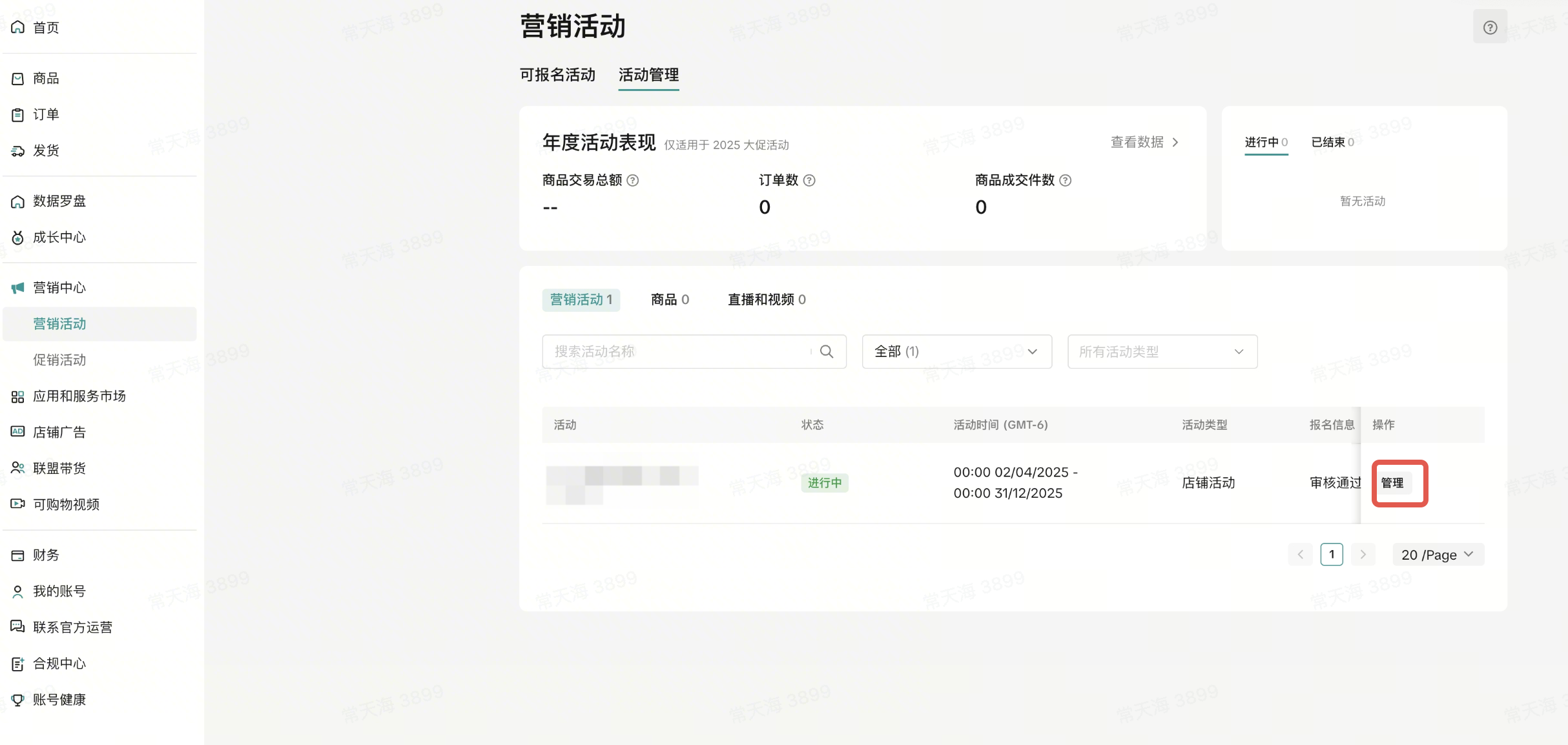Select the 已结束 tab
Screen dimensions: 1568x745
(x=1332, y=142)
